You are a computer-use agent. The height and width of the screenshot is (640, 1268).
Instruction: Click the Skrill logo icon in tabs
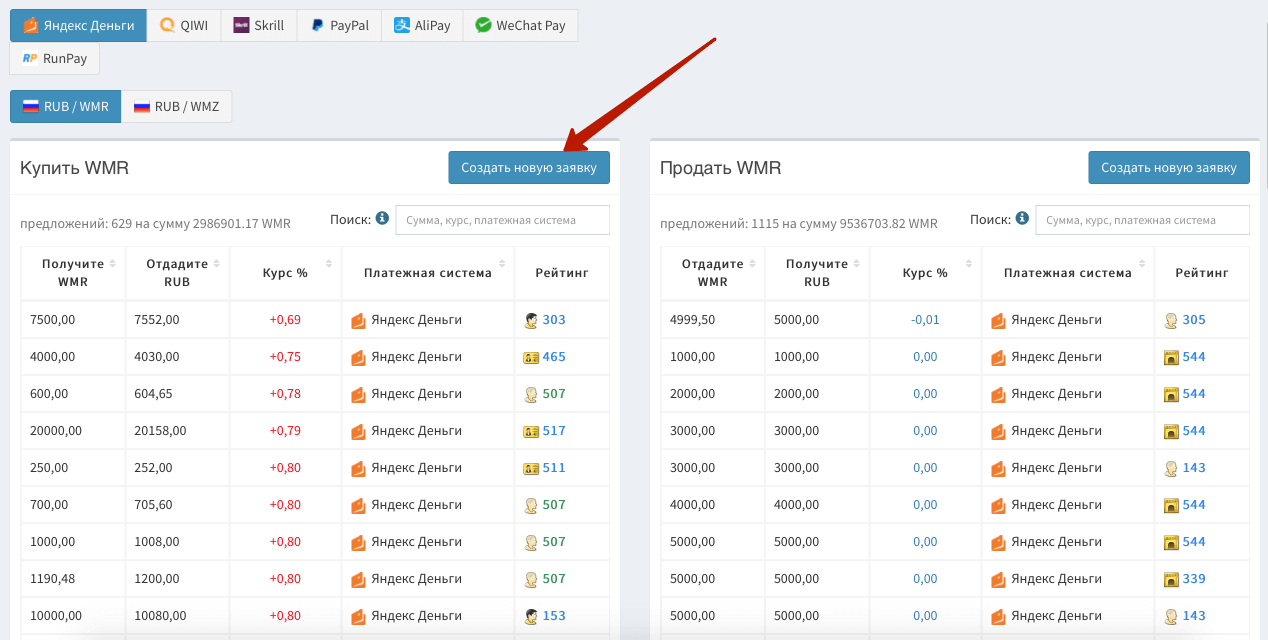(241, 26)
